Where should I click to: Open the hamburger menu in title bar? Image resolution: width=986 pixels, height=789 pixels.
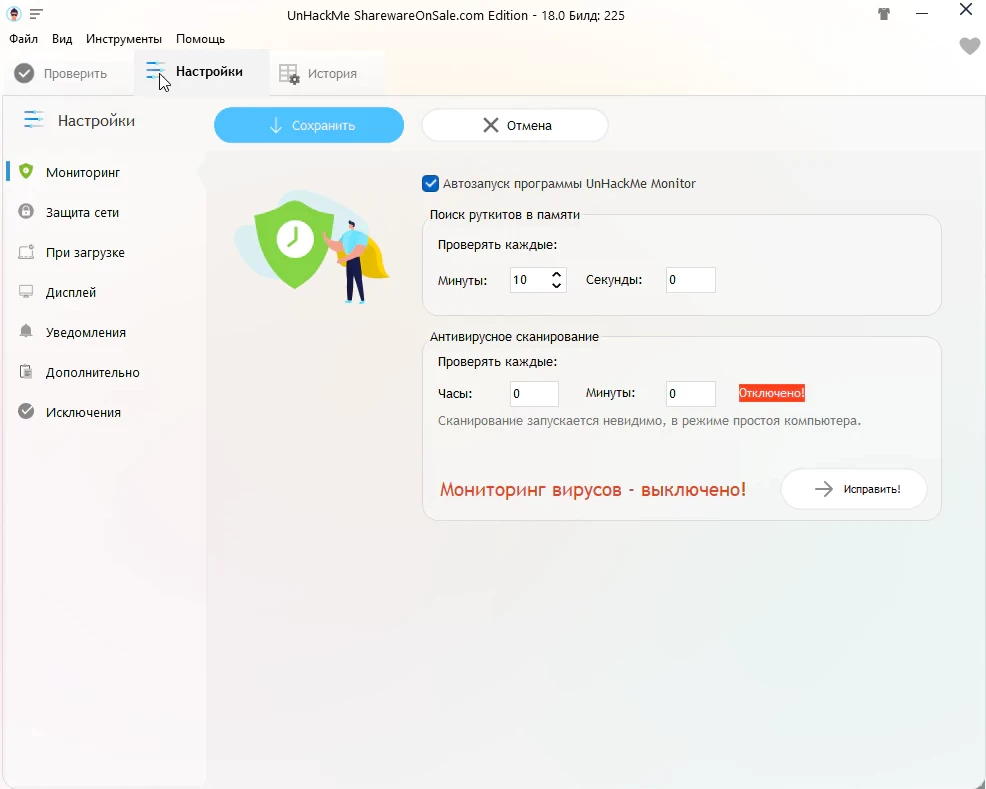(x=36, y=14)
